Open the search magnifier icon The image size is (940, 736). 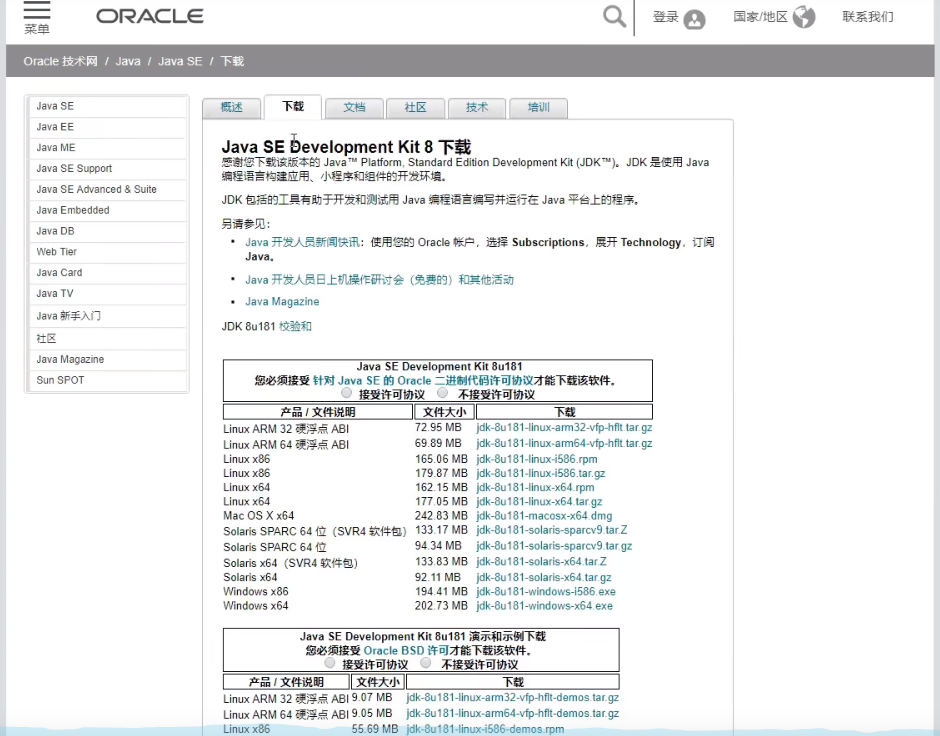614,16
